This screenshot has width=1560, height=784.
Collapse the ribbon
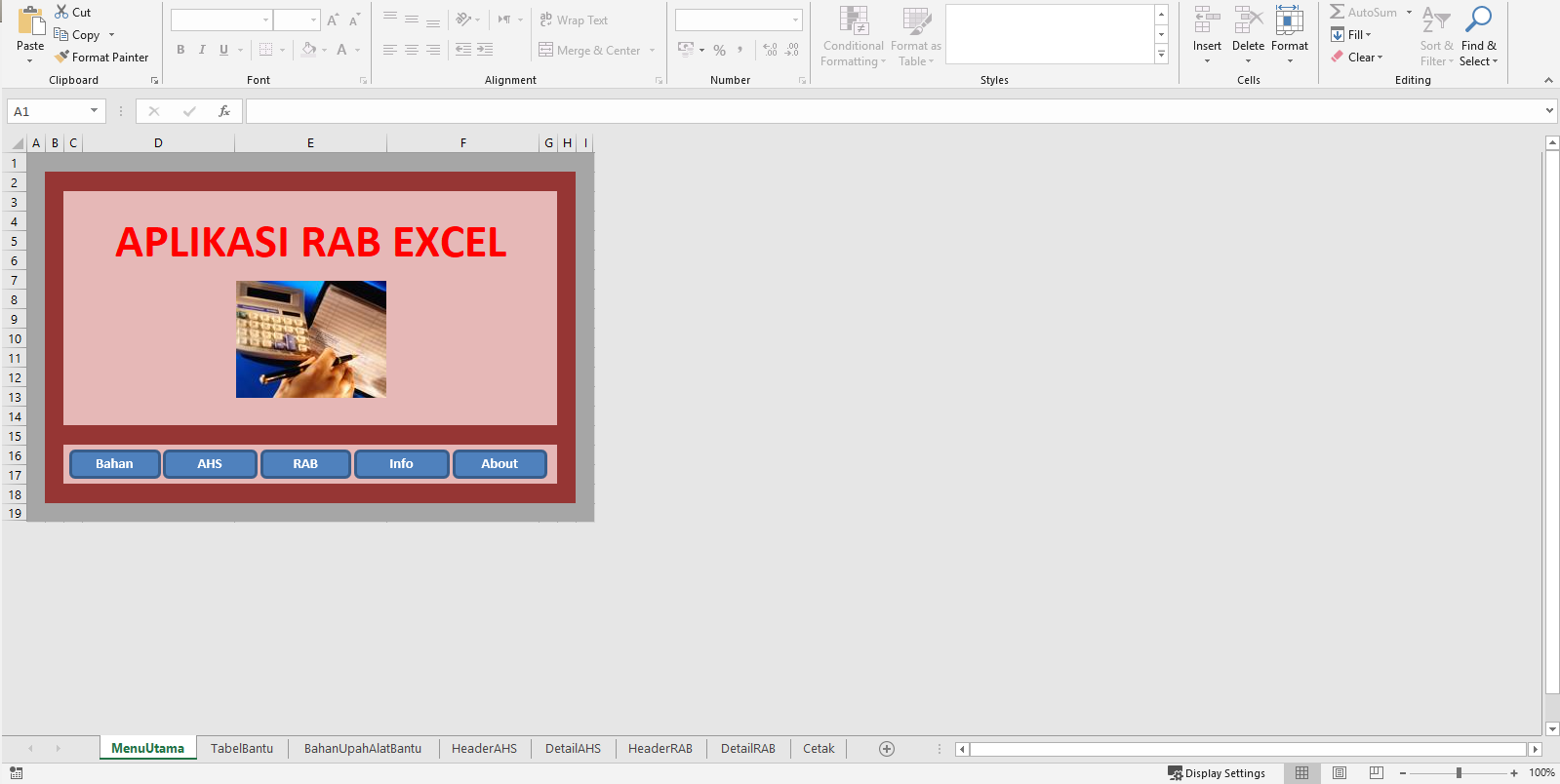point(1548,80)
